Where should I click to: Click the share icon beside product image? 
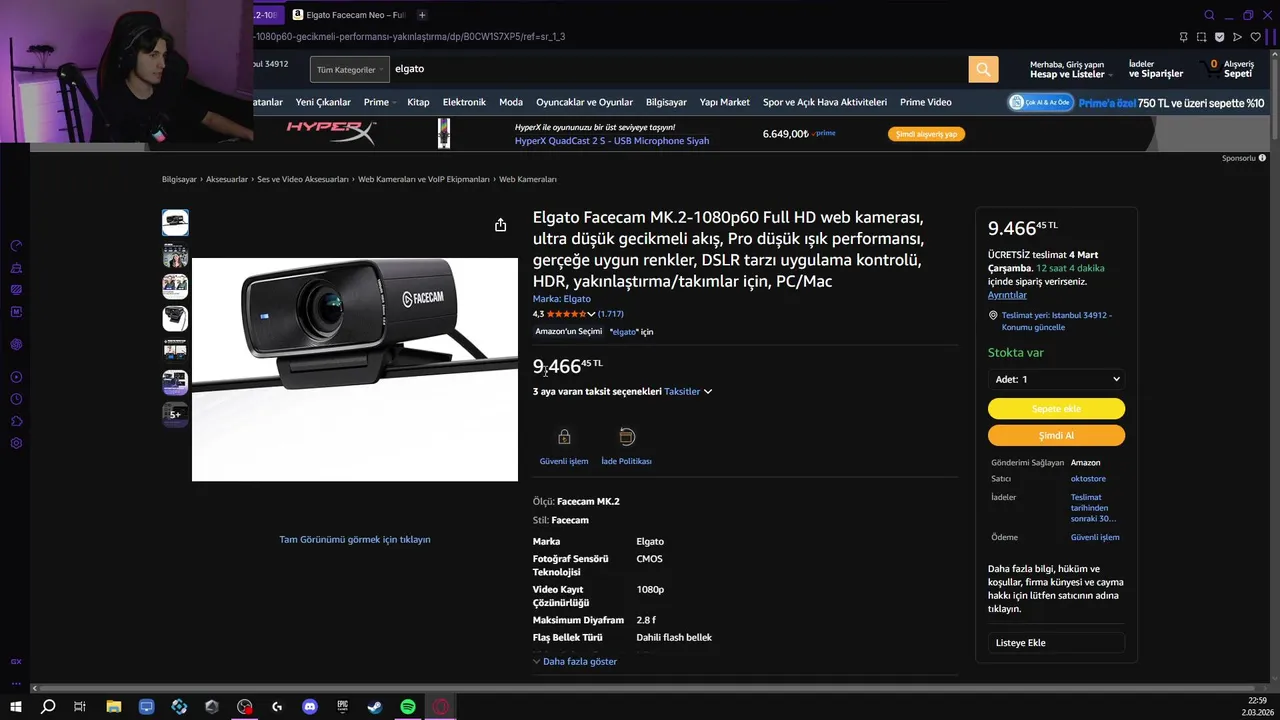500,225
